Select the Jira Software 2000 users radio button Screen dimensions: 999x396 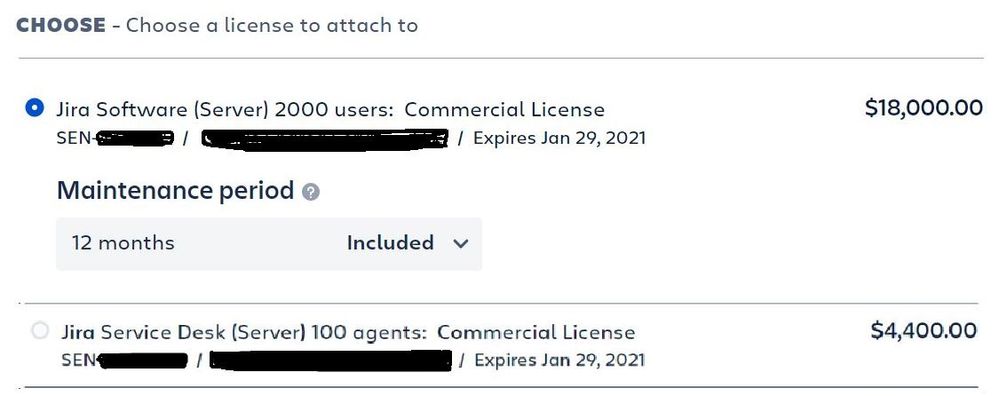(34, 108)
